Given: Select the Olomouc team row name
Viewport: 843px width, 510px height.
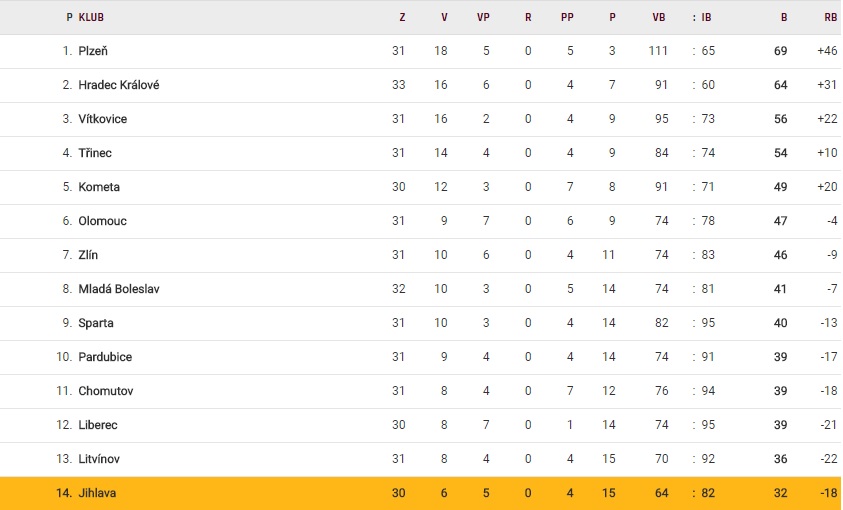Looking at the screenshot, I should (102, 221).
